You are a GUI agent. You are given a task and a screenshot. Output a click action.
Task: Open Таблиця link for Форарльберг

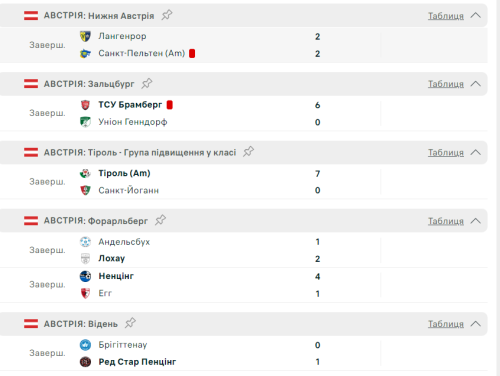[446, 221]
